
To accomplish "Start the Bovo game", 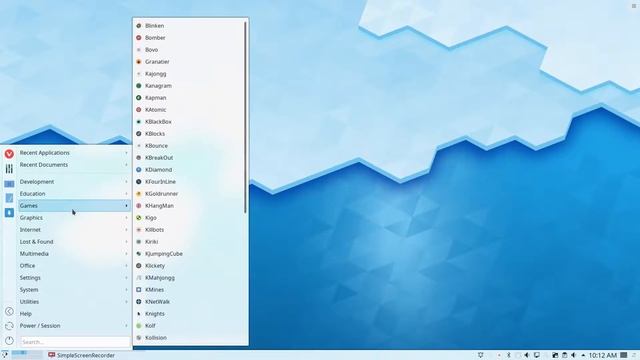I will click(189, 50).
